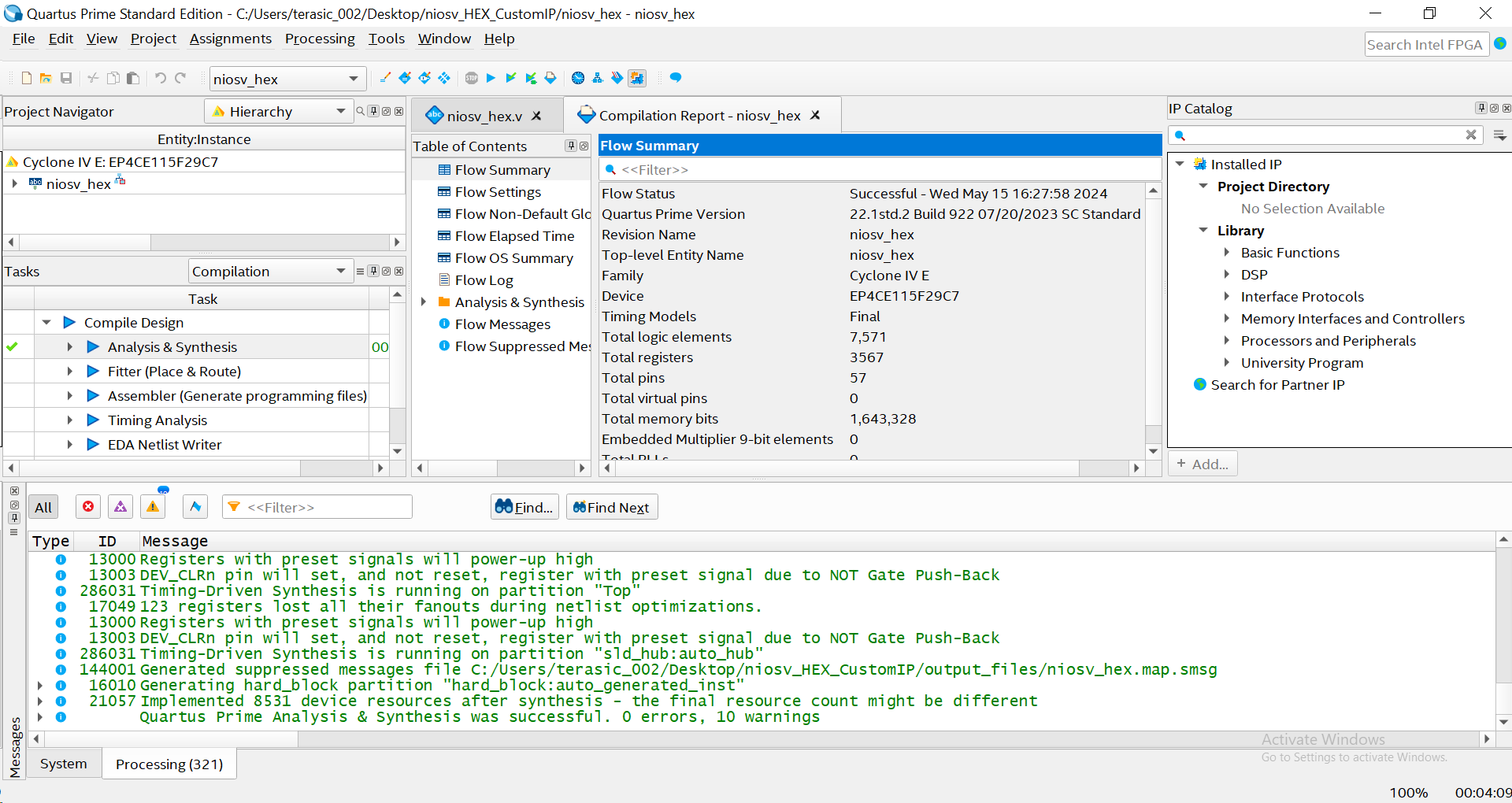Screen dimensions: 1512x803
Task: Open the Hierarchy dropdown in Project Navigator
Action: (x=279, y=112)
